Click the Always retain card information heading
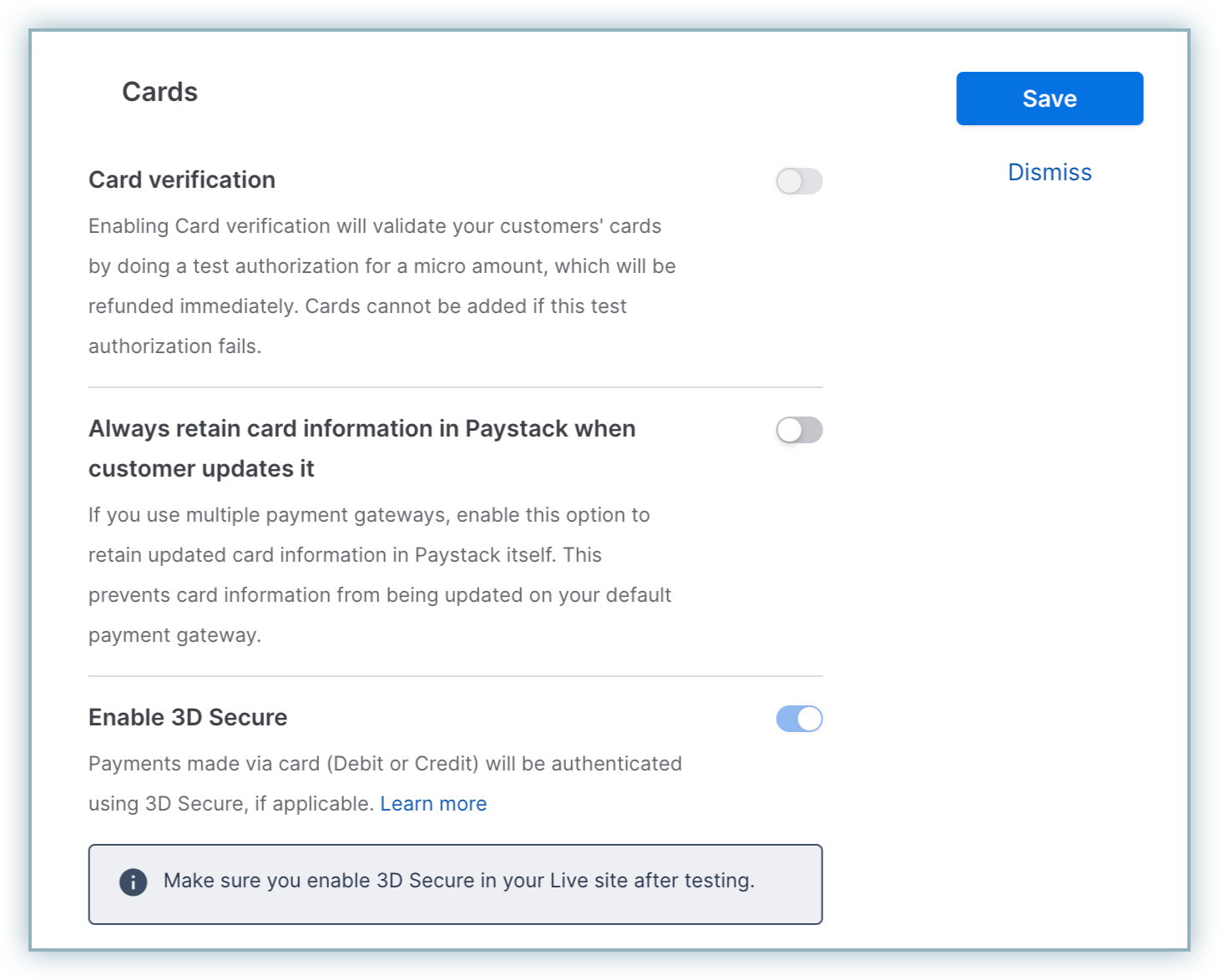 tap(362, 429)
